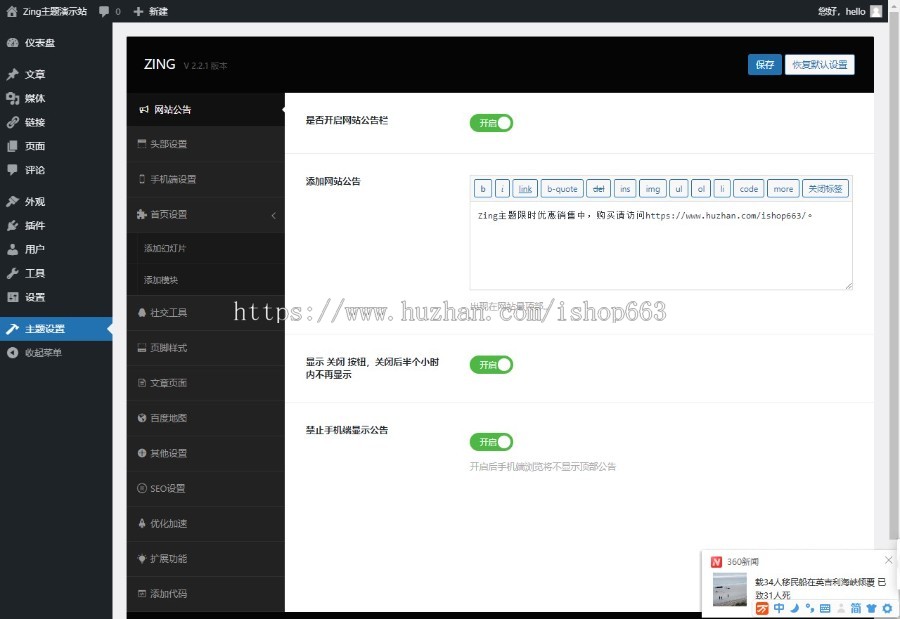This screenshot has width=900, height=619.
Task: Open the 百度地图 settings tab
Action: point(205,418)
